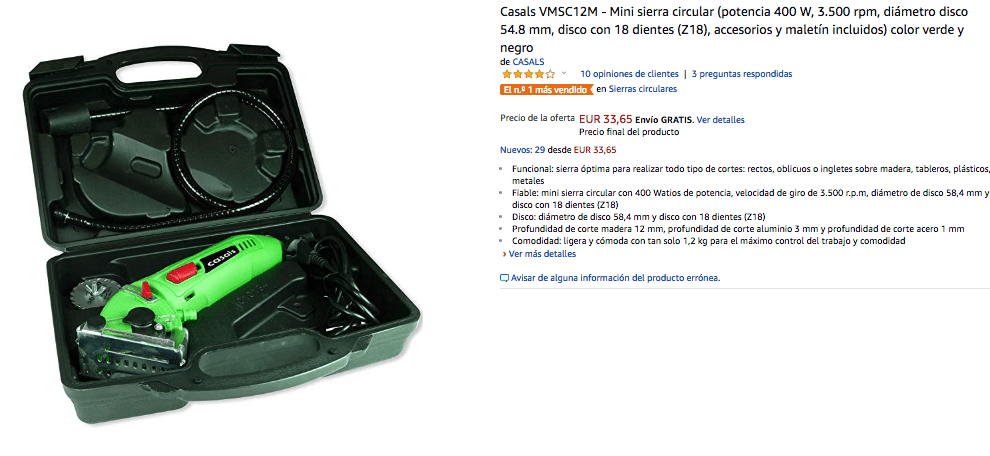
Task: Click the 'EUR 33,65' offer price
Action: click(x=606, y=119)
